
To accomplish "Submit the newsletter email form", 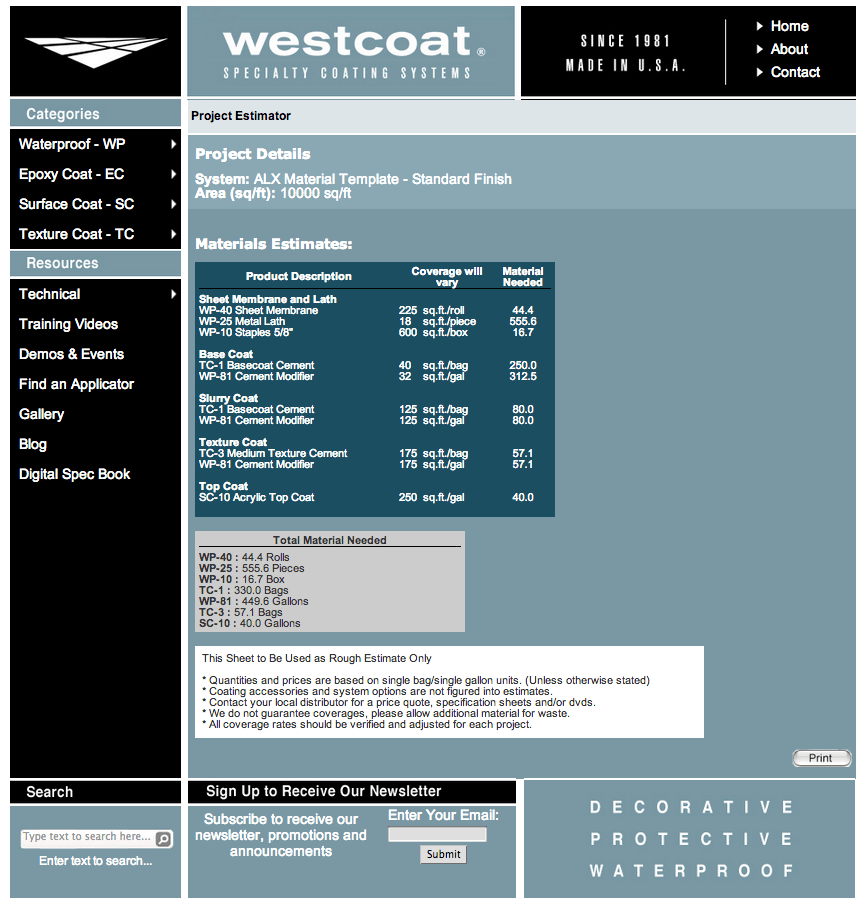I will [x=443, y=854].
